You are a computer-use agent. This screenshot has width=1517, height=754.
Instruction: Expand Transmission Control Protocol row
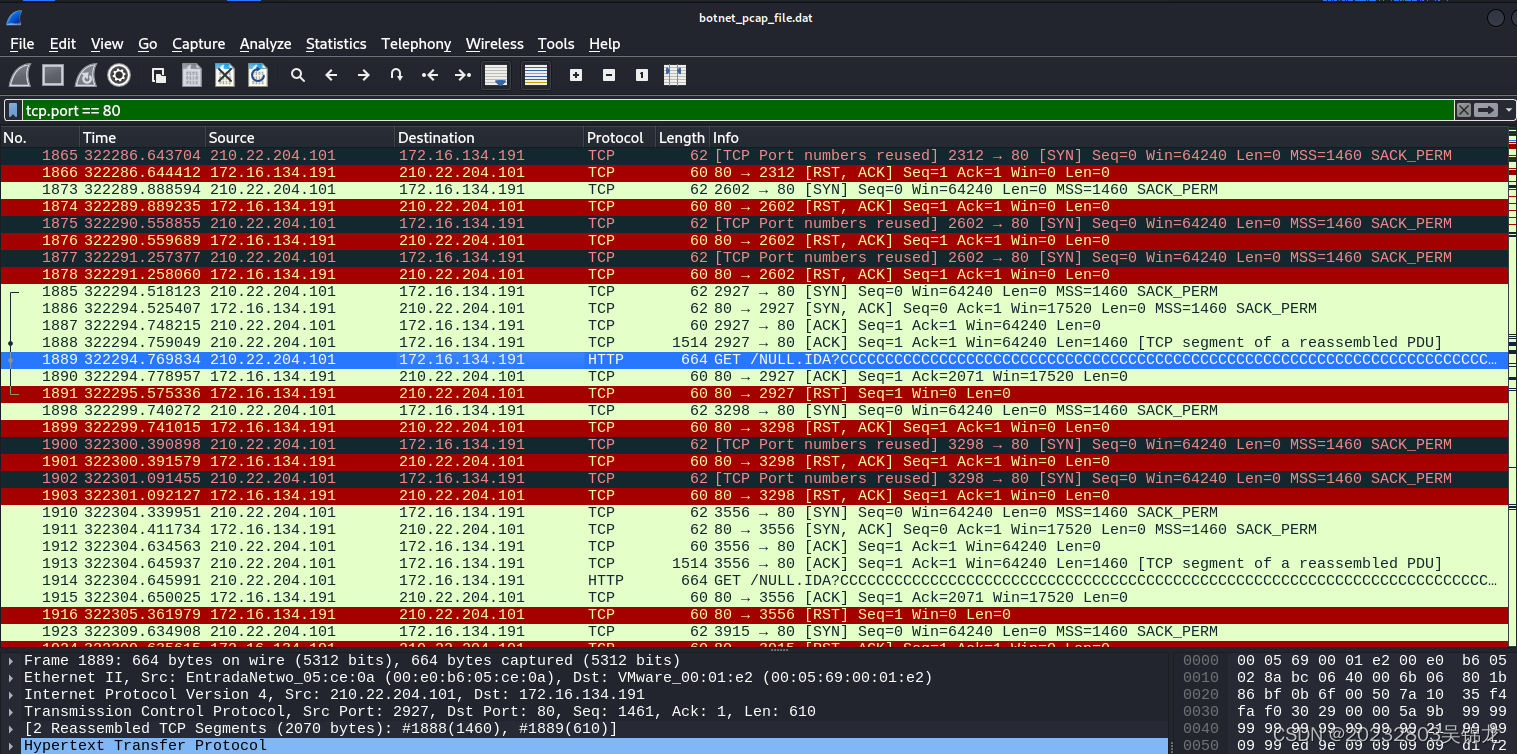12,712
